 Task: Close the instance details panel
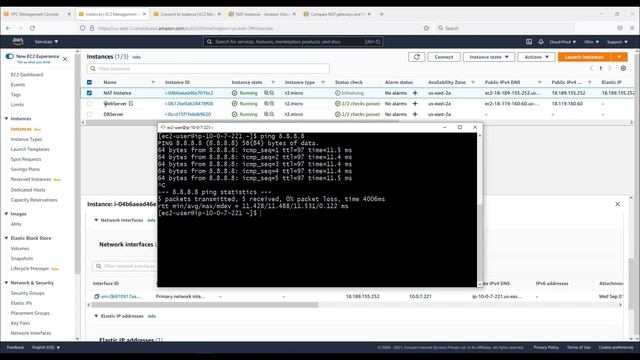point(618,204)
